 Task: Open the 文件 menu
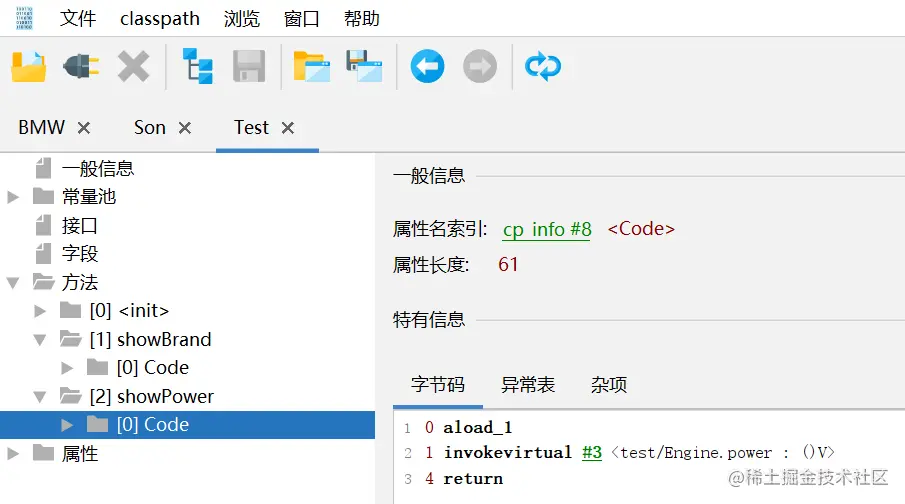(78, 18)
